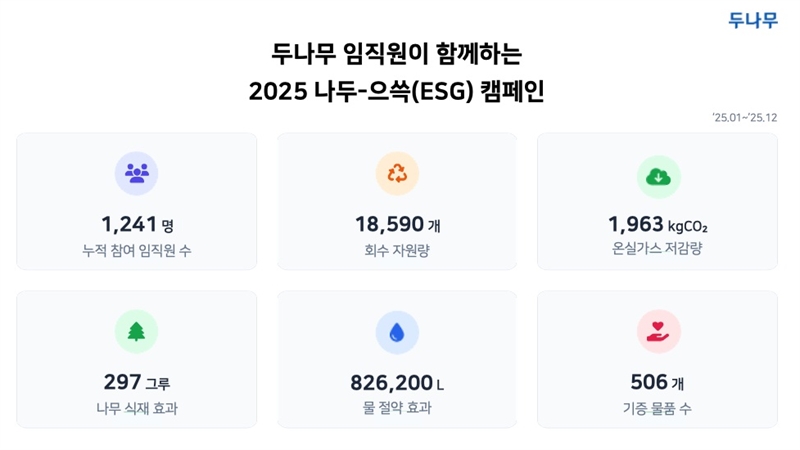Screen dimensions: 800x450
Task: Click the heart in hand donation icon
Action: click(x=658, y=332)
